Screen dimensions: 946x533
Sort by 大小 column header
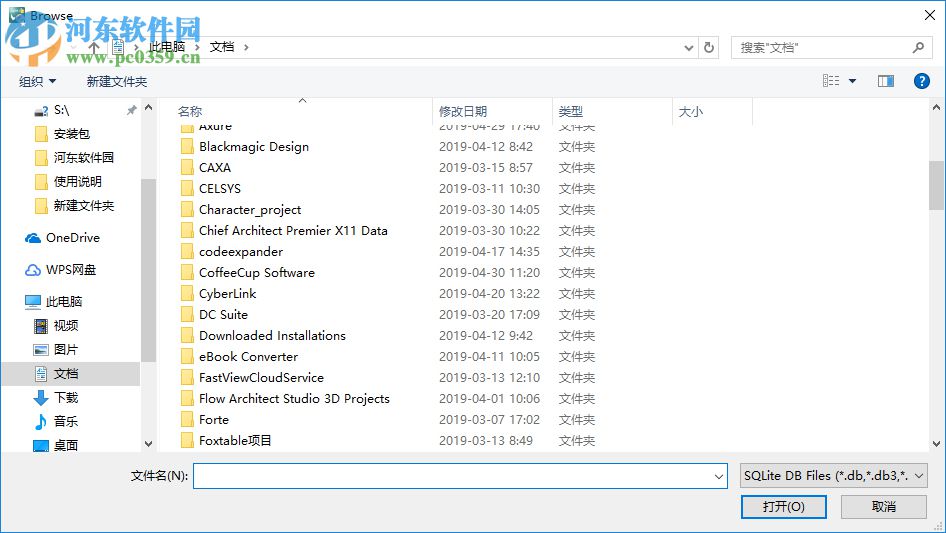691,112
